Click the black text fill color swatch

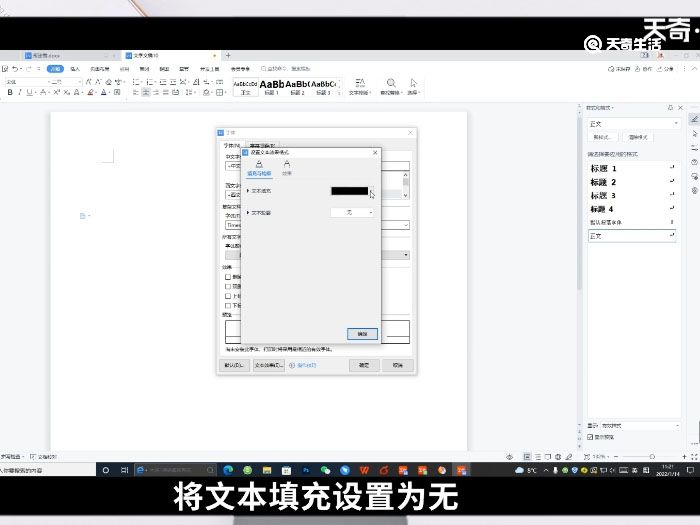[x=350, y=191]
